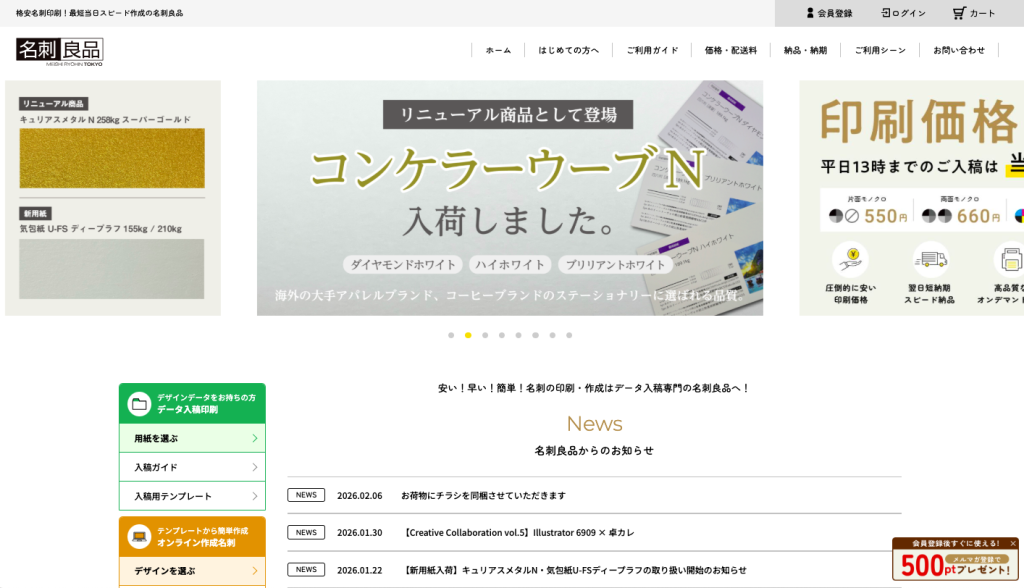Image resolution: width=1024 pixels, height=588 pixels.
Task: Click the yen coin hand icon
Action: [850, 260]
